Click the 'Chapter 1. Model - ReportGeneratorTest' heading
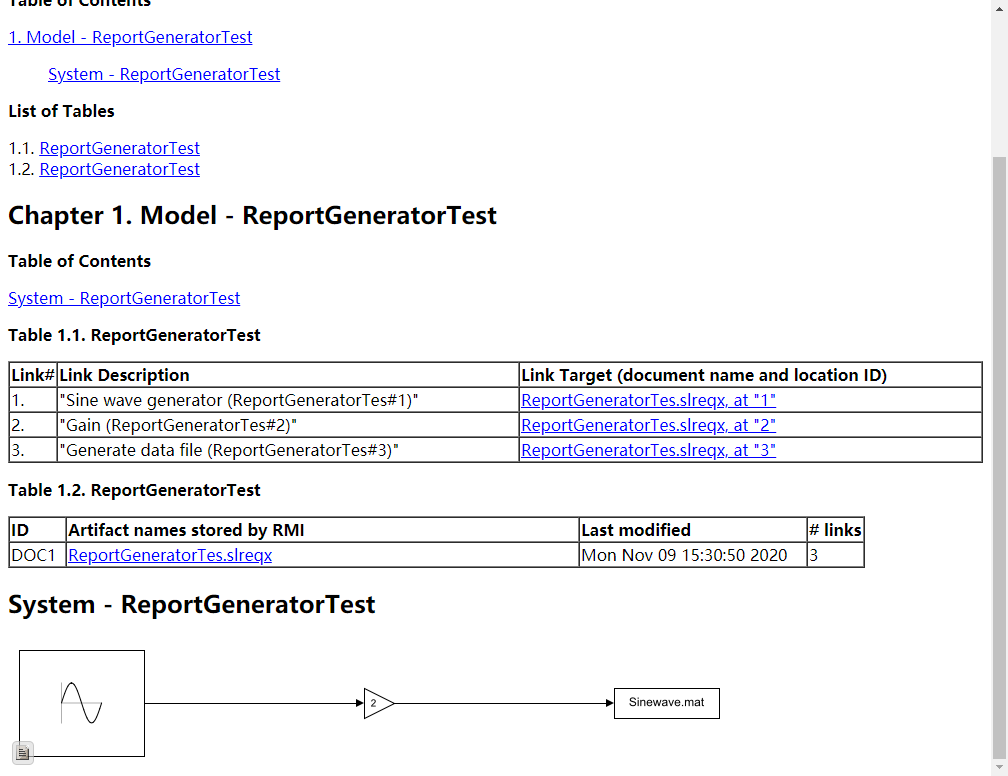Viewport: 1008px width, 776px height. (x=252, y=215)
